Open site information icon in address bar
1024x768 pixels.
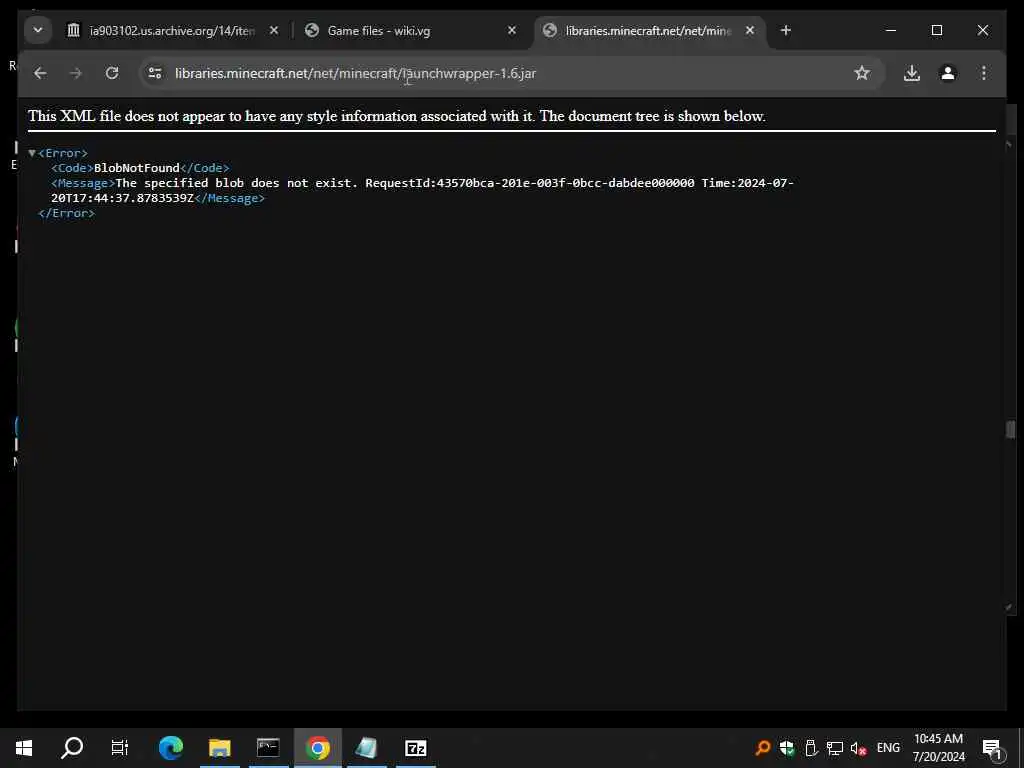(x=155, y=73)
